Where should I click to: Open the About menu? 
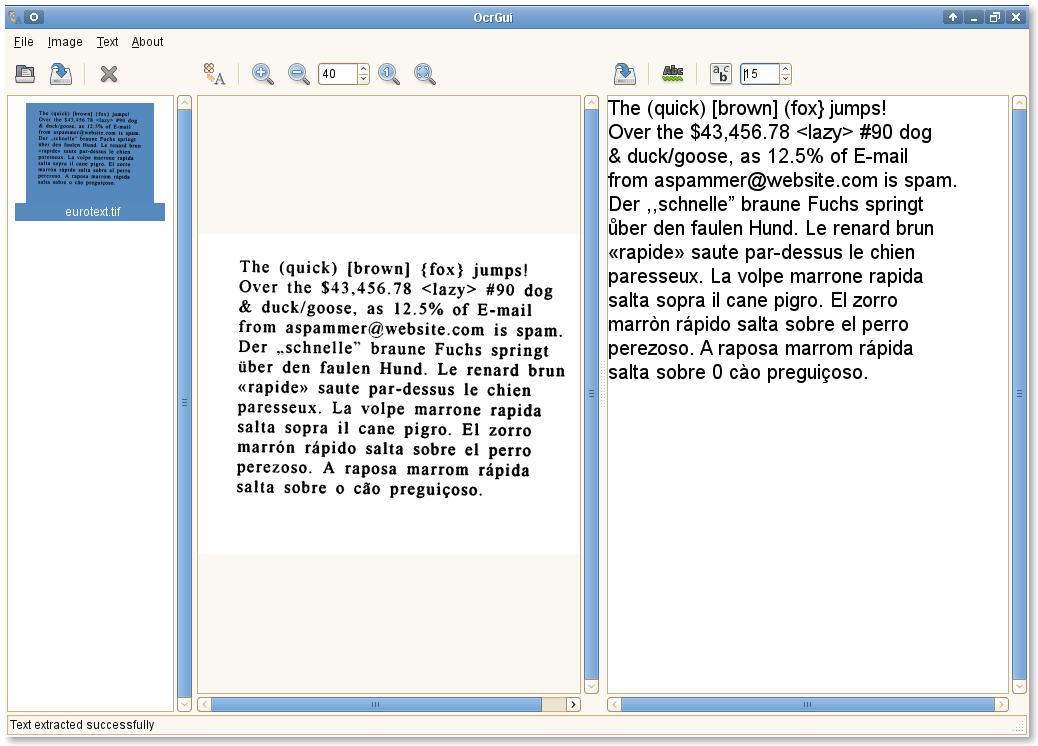tap(147, 42)
